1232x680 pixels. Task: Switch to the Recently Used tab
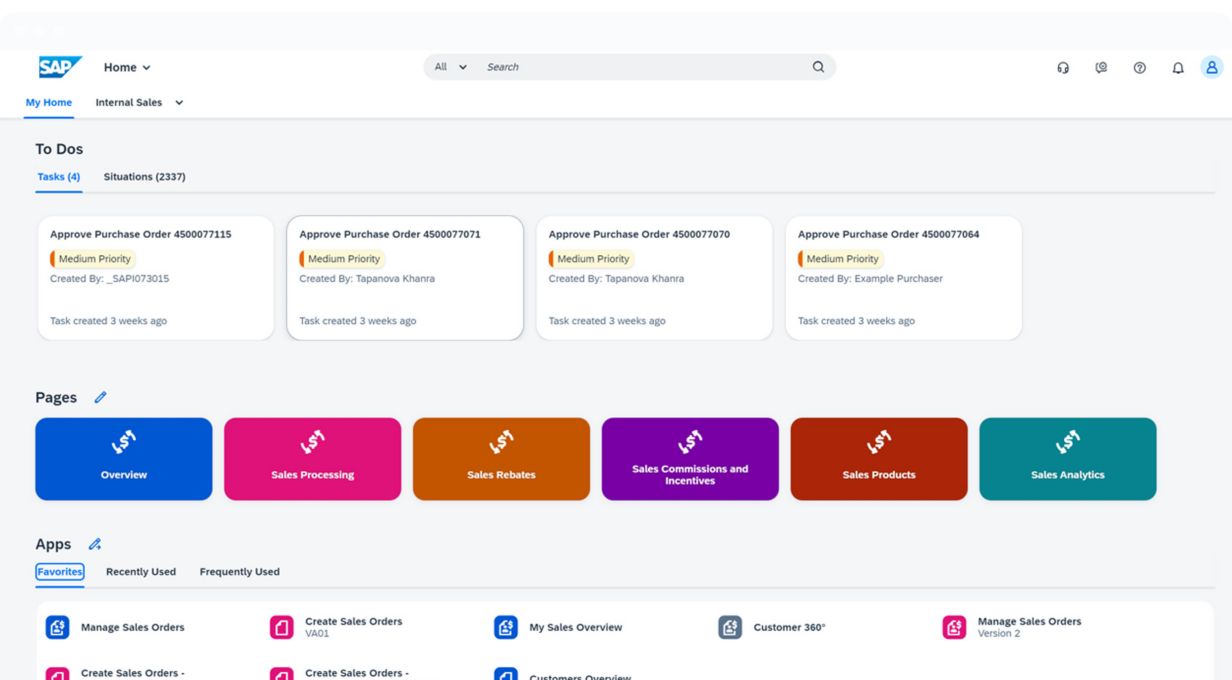tap(141, 572)
